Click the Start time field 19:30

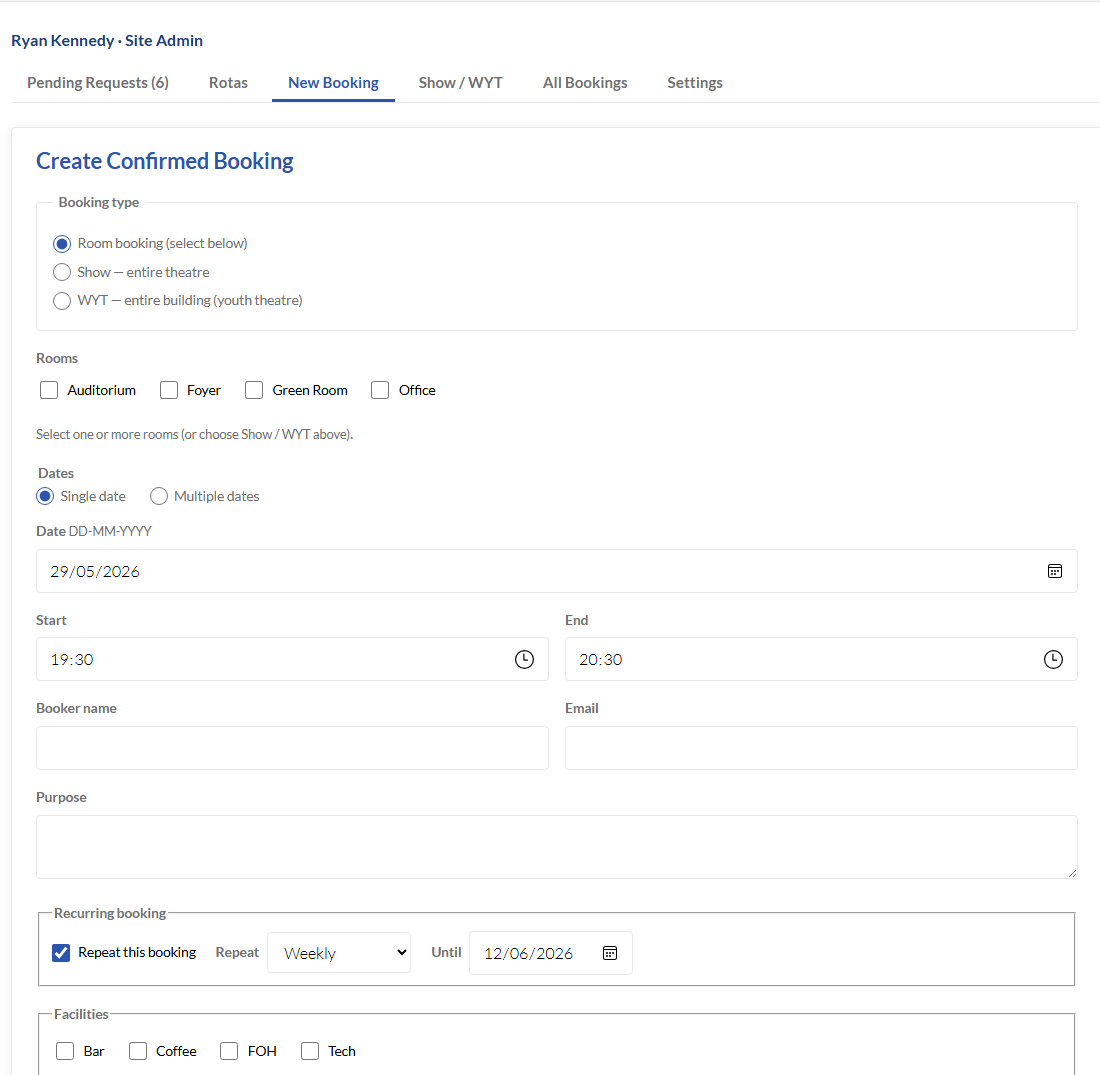point(292,659)
